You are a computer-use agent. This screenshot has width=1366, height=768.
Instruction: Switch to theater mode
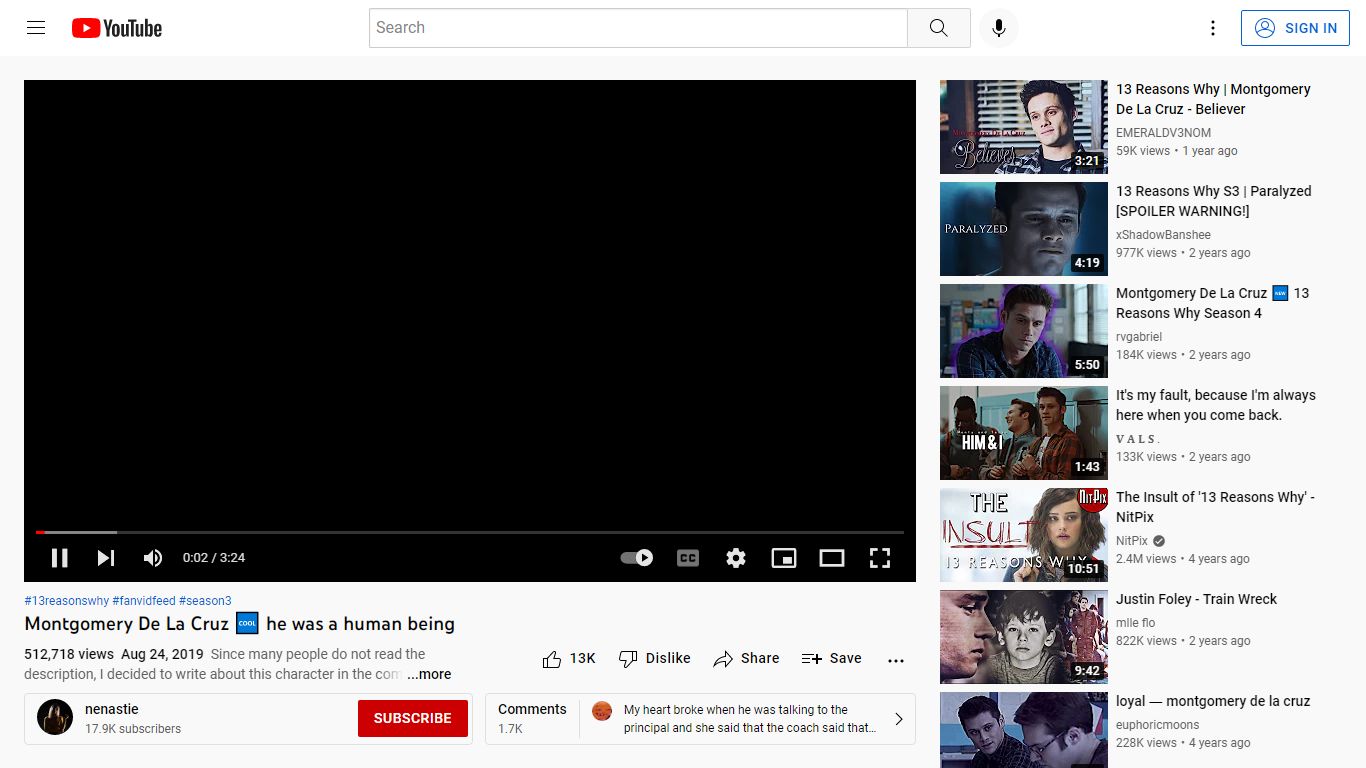[832, 558]
